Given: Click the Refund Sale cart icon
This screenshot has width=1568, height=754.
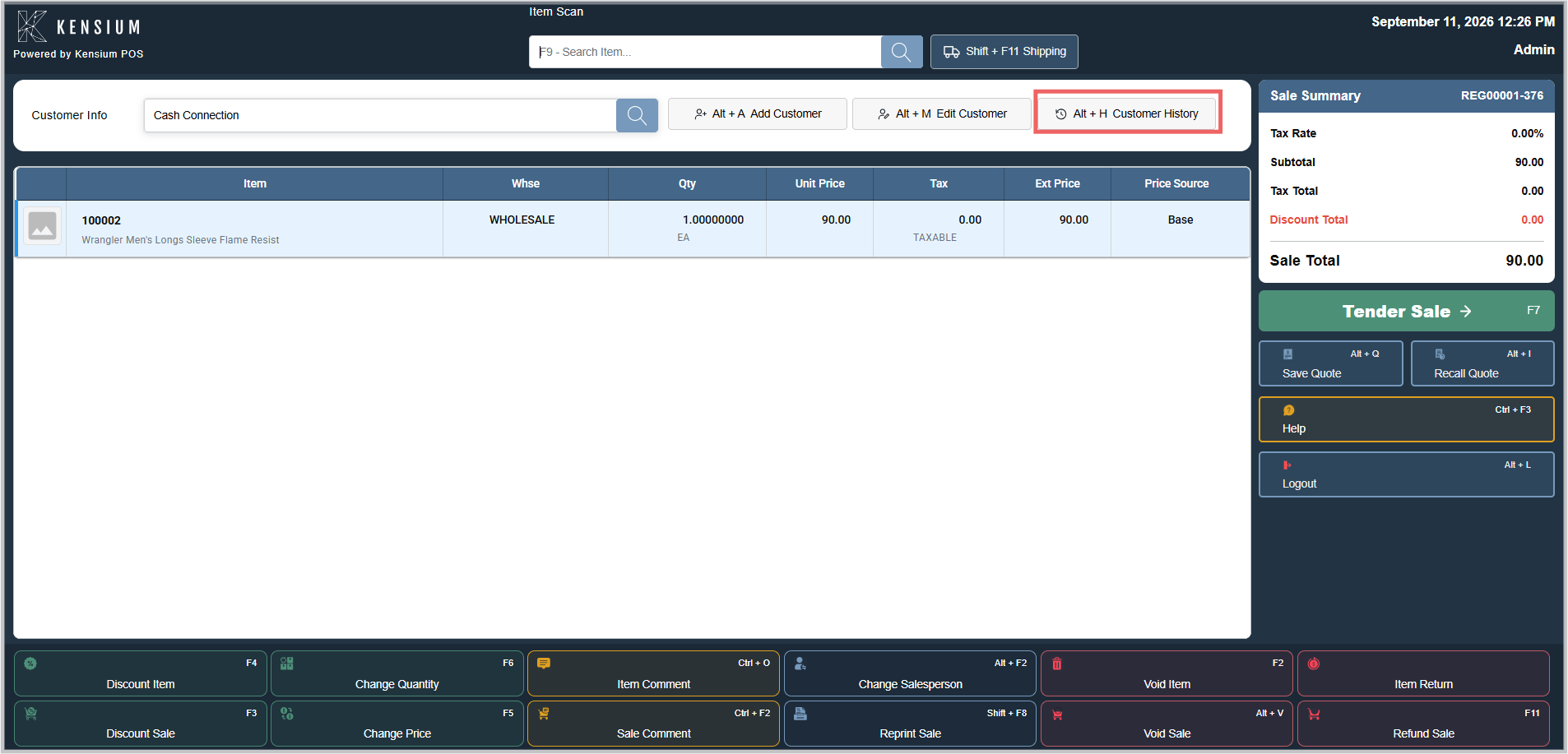Looking at the screenshot, I should [1314, 715].
